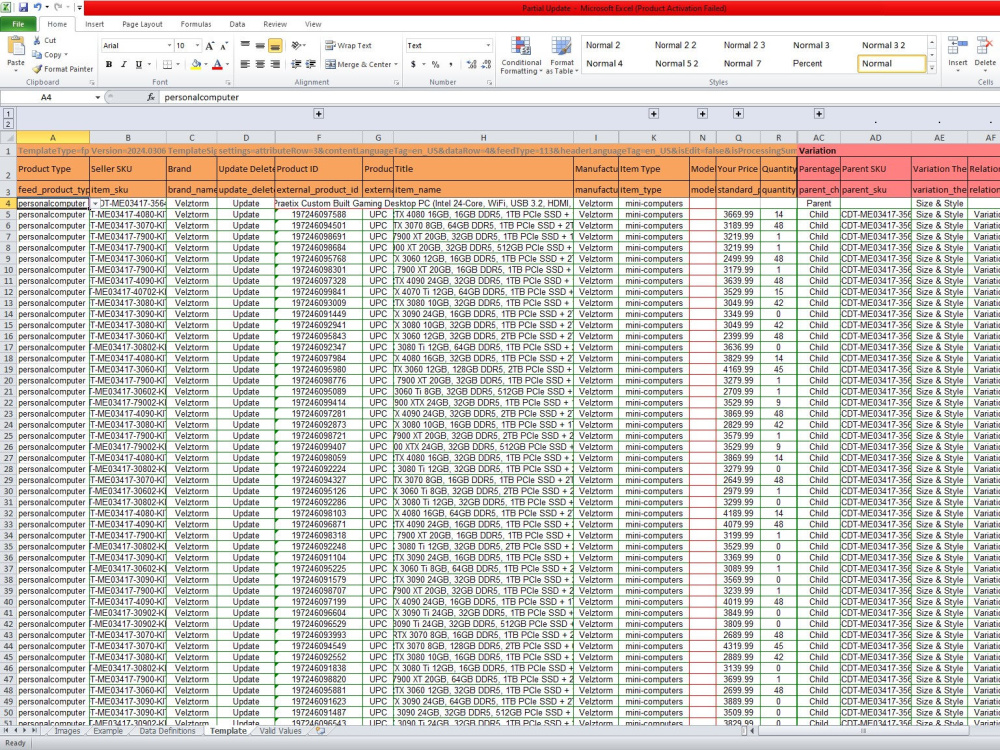Image resolution: width=1000 pixels, height=750 pixels.
Task: Open Font dialog launcher
Action: coord(228,82)
